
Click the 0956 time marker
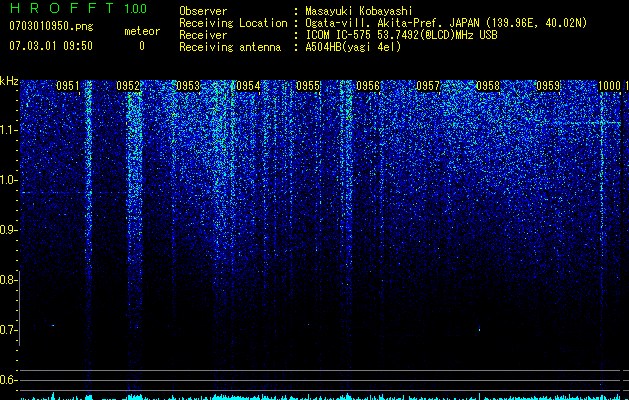[368, 86]
